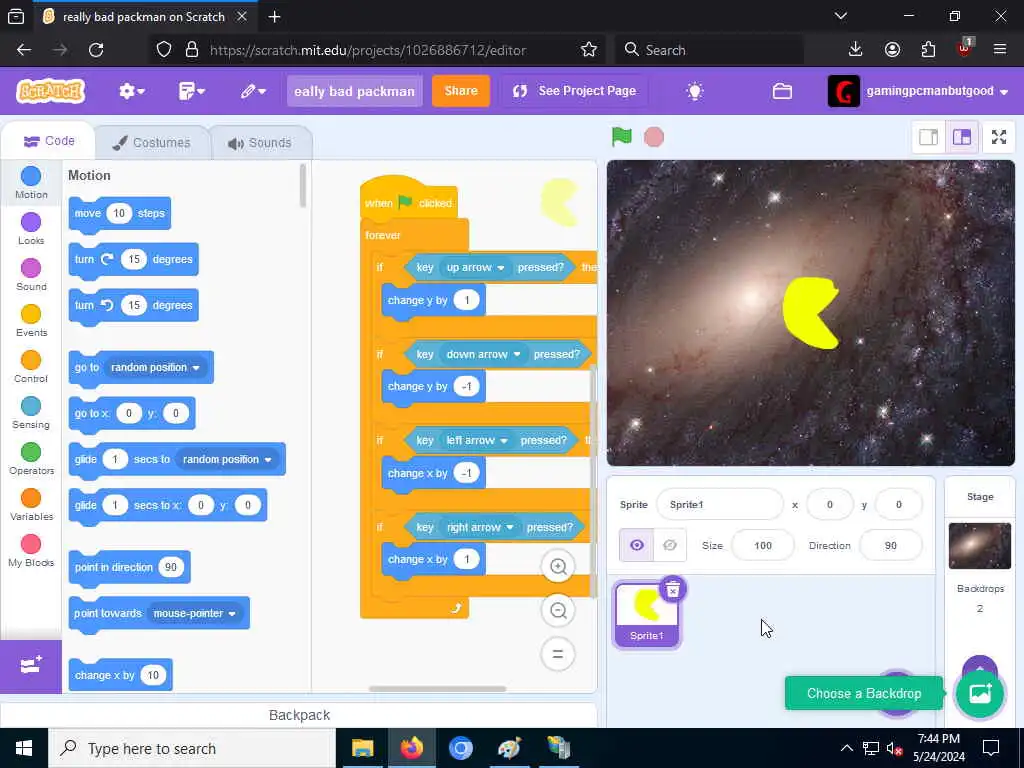This screenshot has width=1024, height=768.
Task: Open the Paint app in taskbar
Action: [509, 748]
